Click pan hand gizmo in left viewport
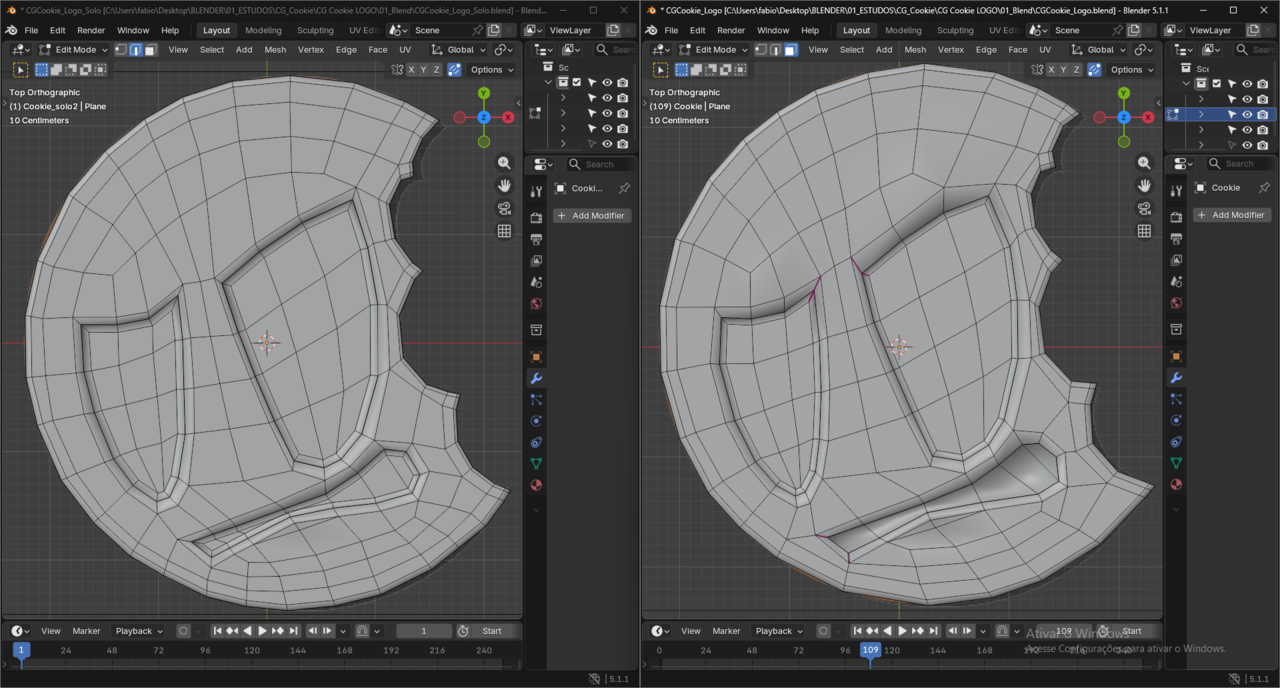Image resolution: width=1280 pixels, height=688 pixels. (504, 186)
